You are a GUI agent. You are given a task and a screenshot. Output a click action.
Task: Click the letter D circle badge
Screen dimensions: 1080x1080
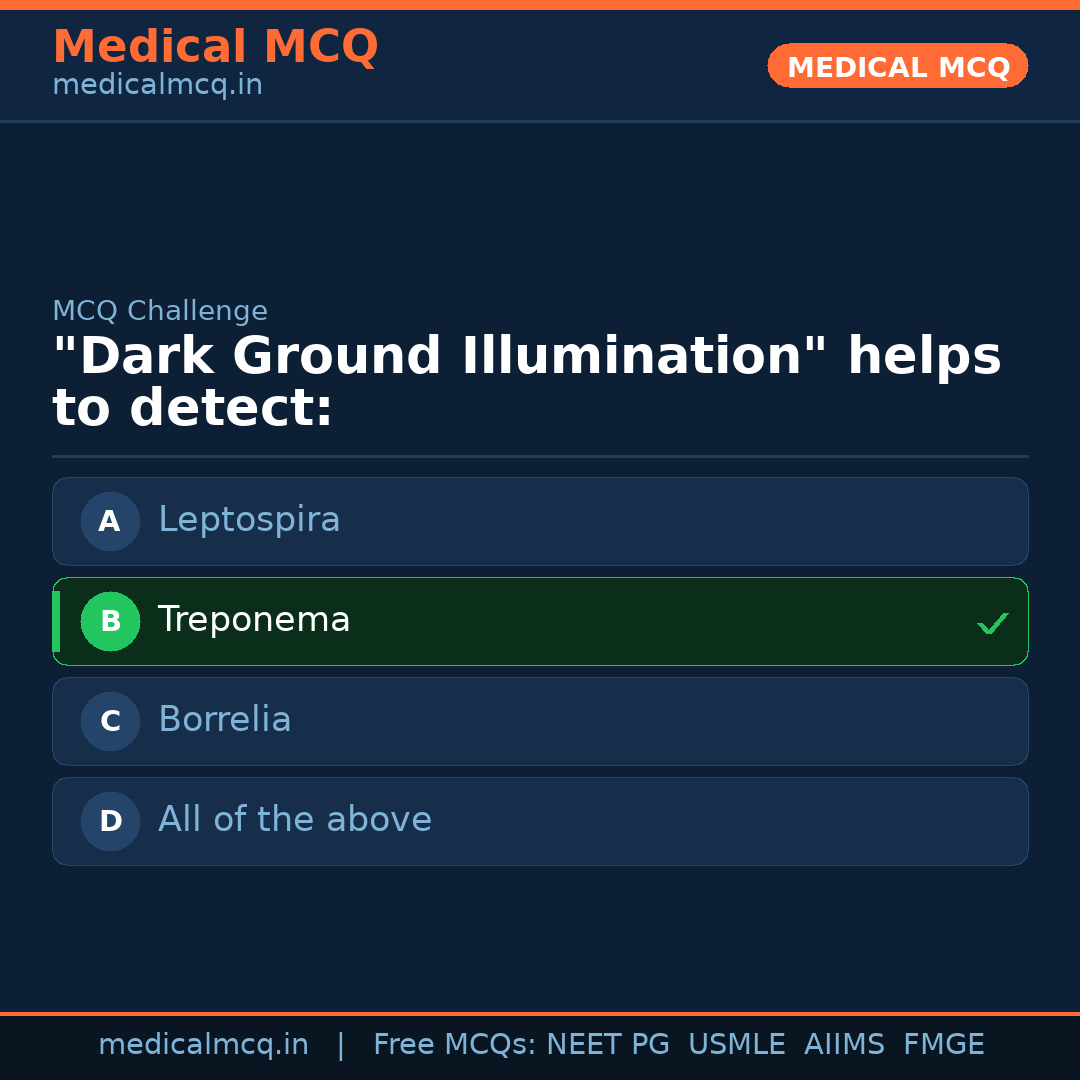pyautogui.click(x=110, y=821)
